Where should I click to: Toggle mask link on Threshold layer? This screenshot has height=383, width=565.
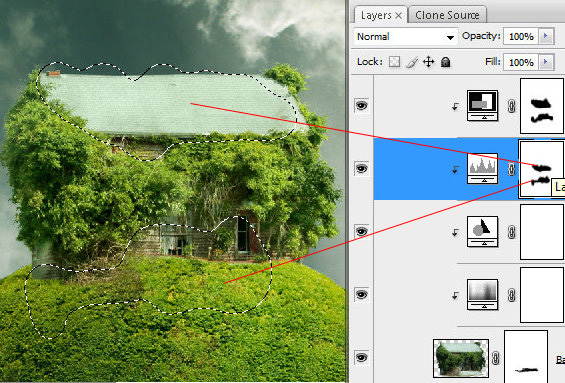[x=511, y=106]
